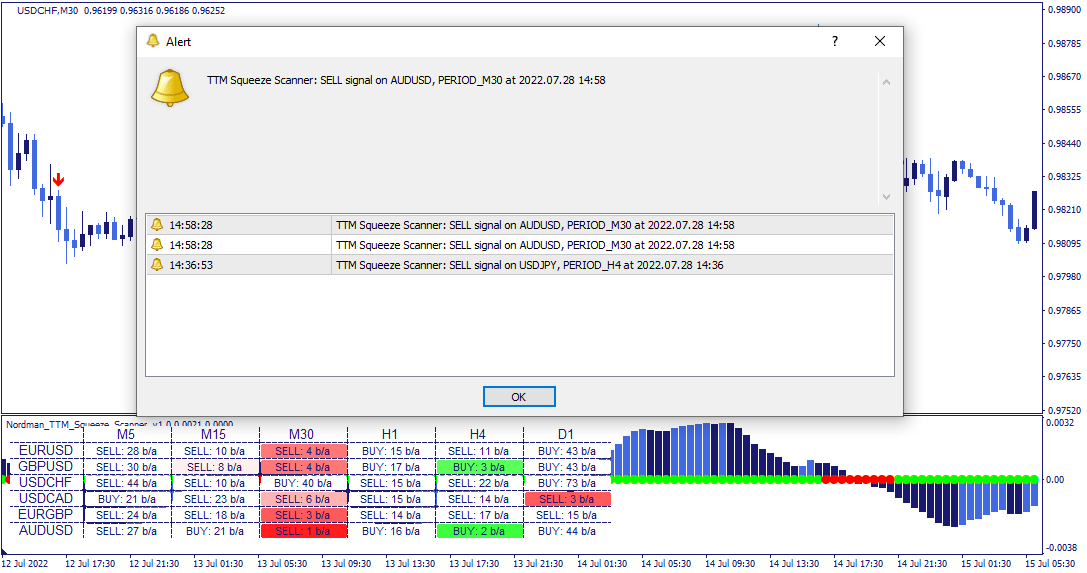Open EURGBP M30 red cell SELL: 3 b/a
Screen dimensions: 1087x573
(304, 515)
